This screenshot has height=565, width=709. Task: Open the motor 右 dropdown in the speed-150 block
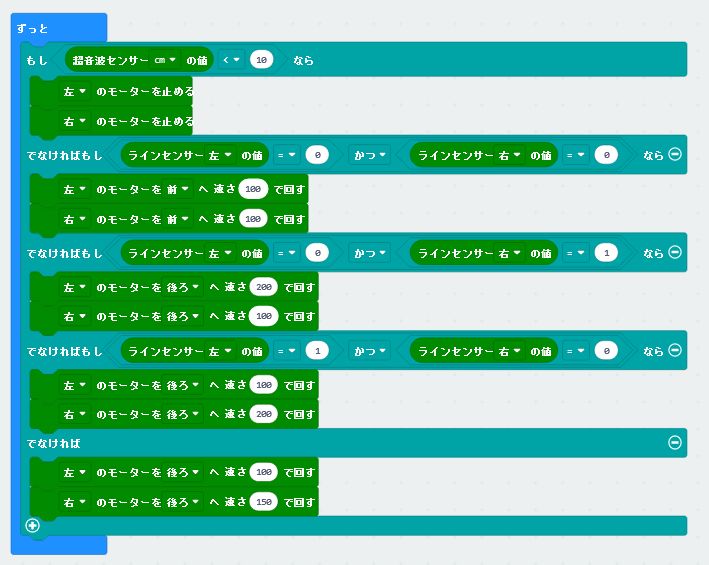click(75, 502)
